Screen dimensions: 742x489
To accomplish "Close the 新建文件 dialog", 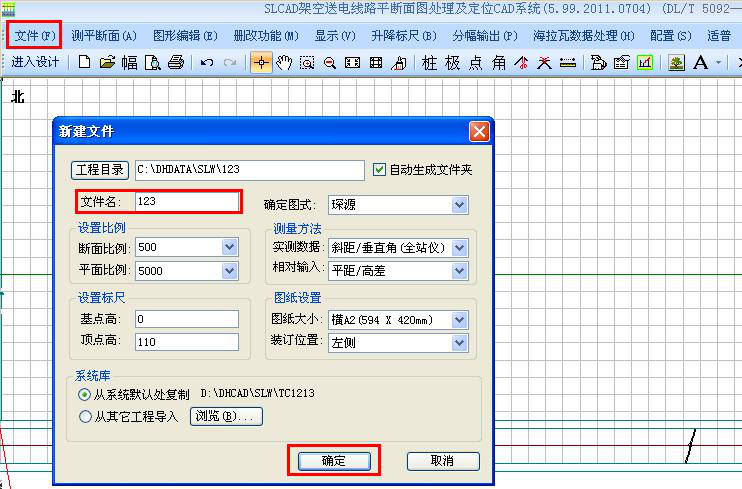I will (479, 131).
